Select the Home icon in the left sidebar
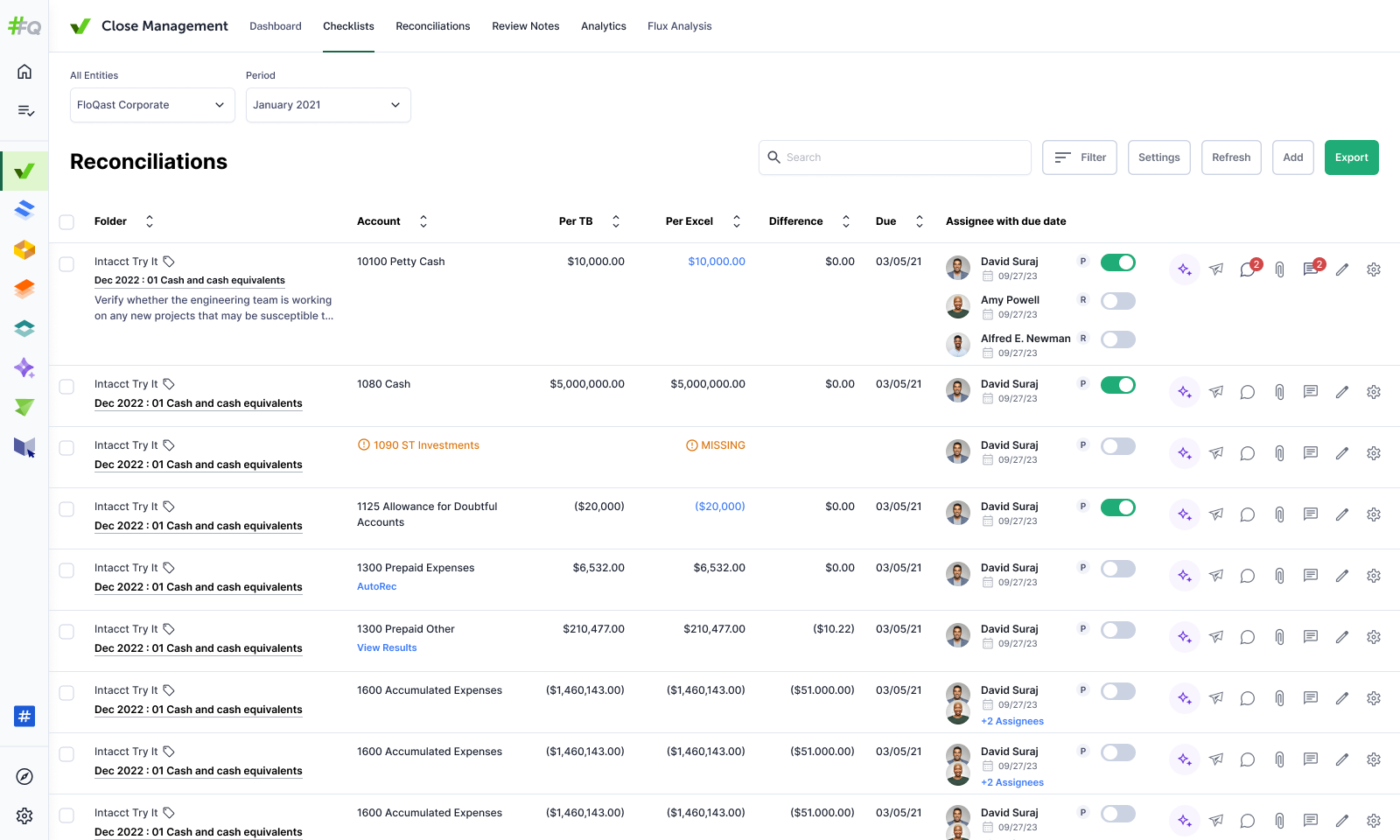The height and width of the screenshot is (840, 1400). pyautogui.click(x=24, y=71)
